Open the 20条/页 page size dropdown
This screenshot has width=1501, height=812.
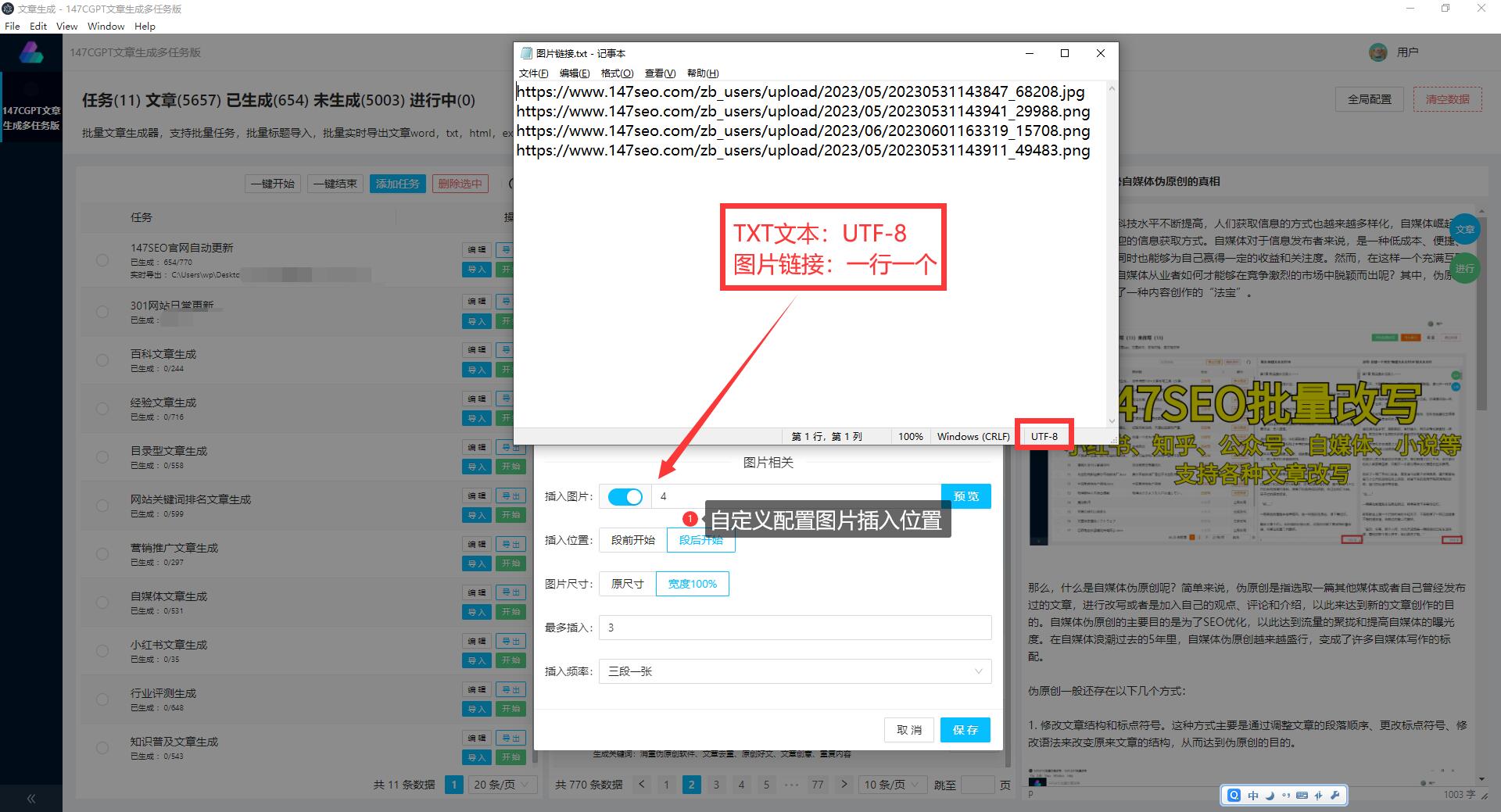coord(502,785)
